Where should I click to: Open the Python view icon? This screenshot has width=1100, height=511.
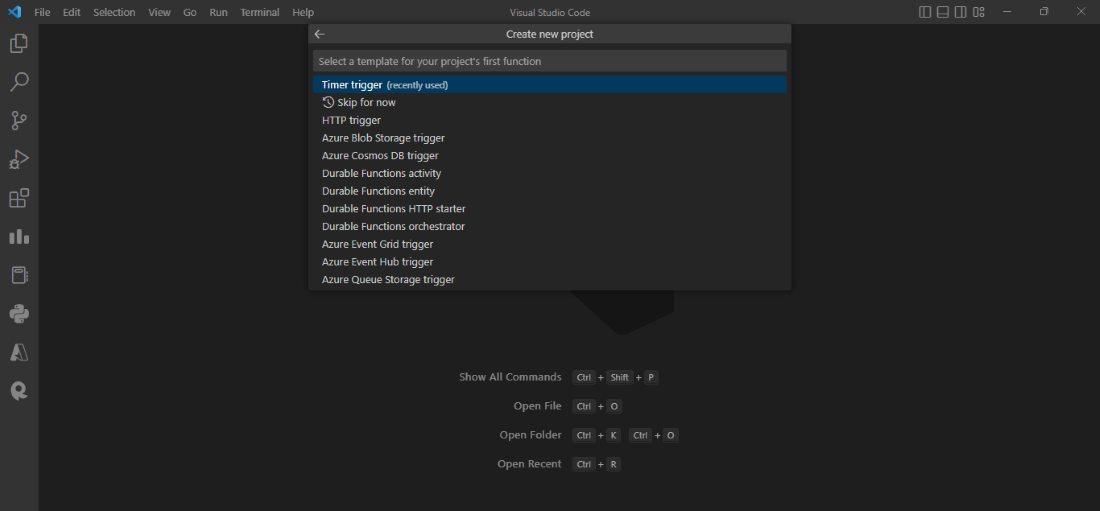pyautogui.click(x=19, y=314)
